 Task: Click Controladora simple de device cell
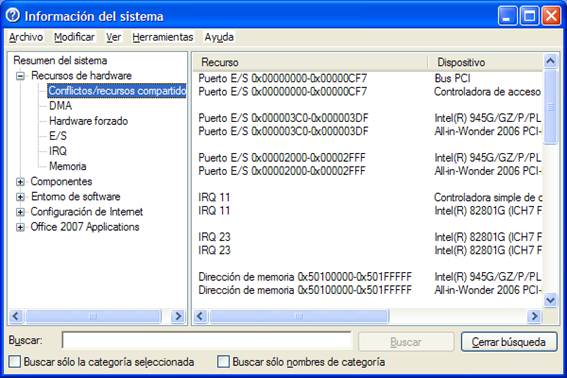pos(488,197)
